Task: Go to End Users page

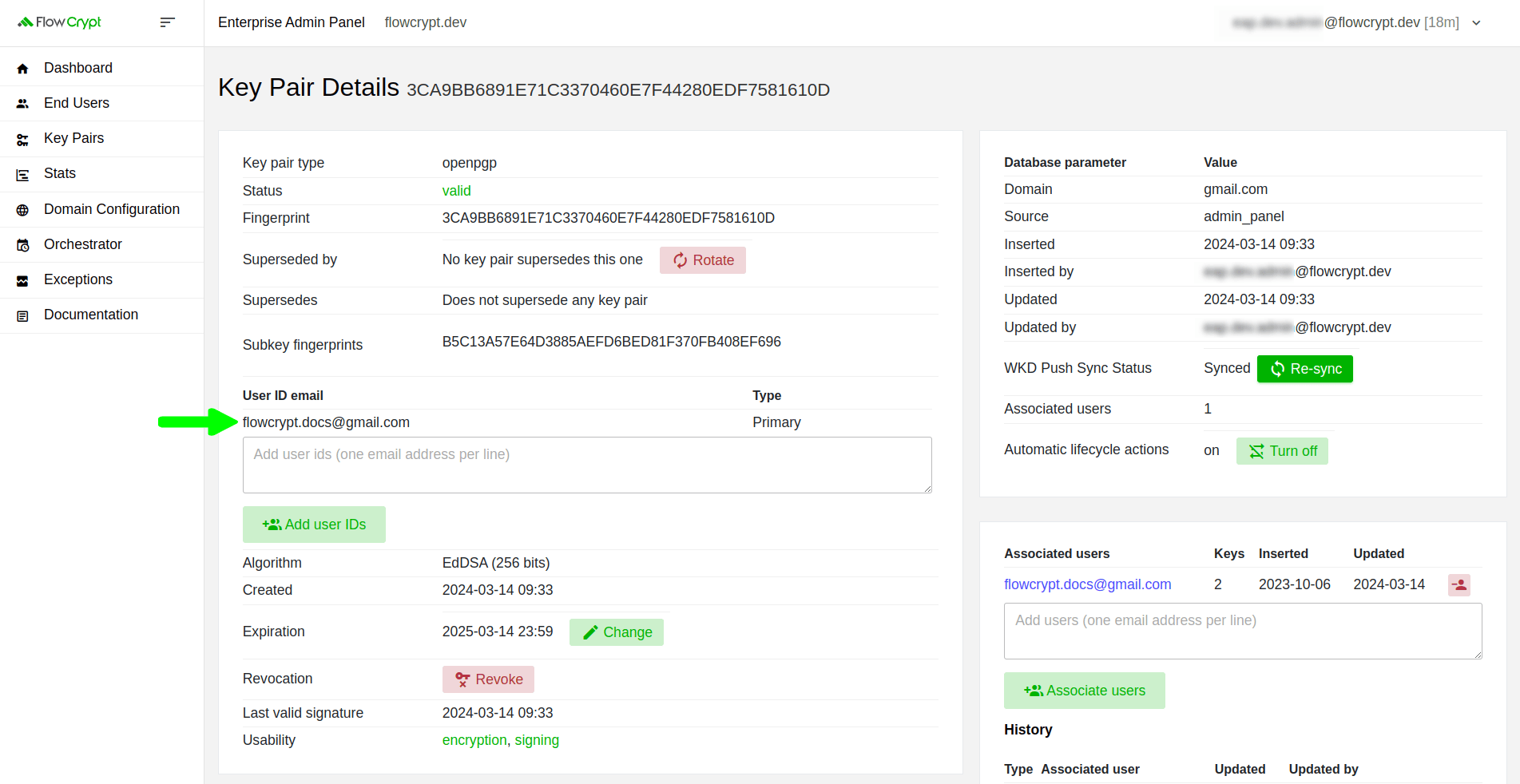Action: tap(77, 103)
